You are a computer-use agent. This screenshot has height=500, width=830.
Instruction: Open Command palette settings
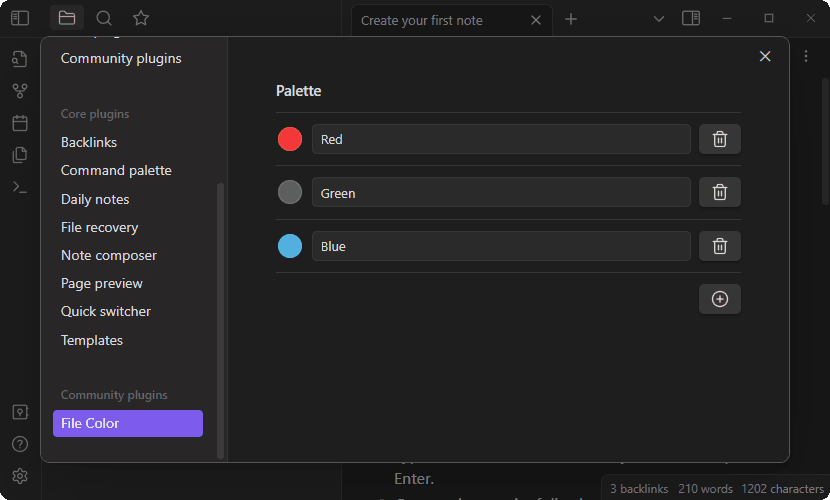point(116,170)
